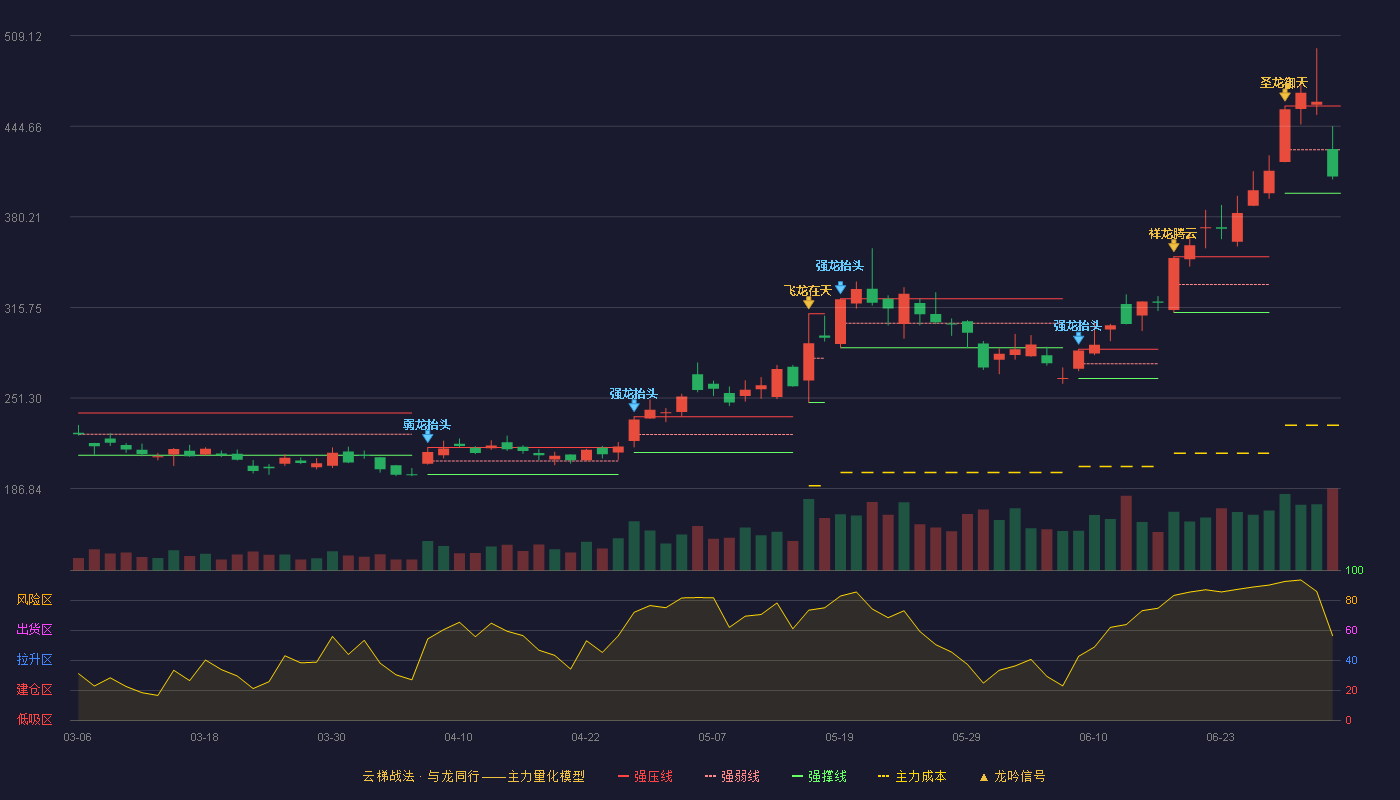The image size is (1400, 800).
Task: Click the 40 indicator scale value
Action: [1351, 660]
